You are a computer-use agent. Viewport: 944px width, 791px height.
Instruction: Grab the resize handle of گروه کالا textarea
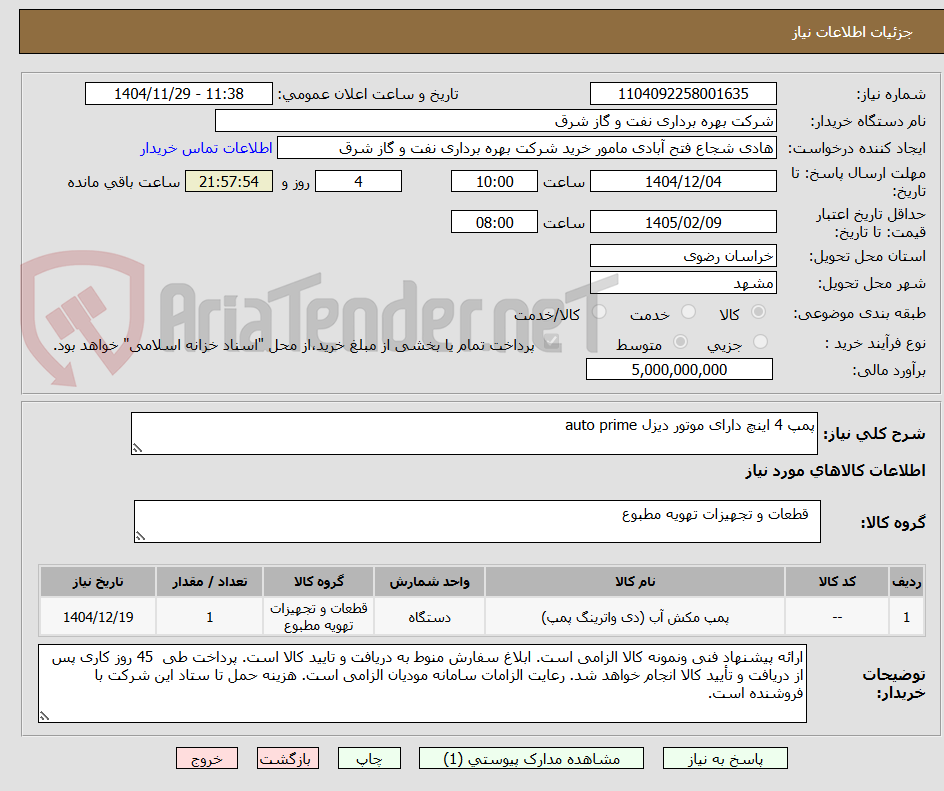[140, 536]
